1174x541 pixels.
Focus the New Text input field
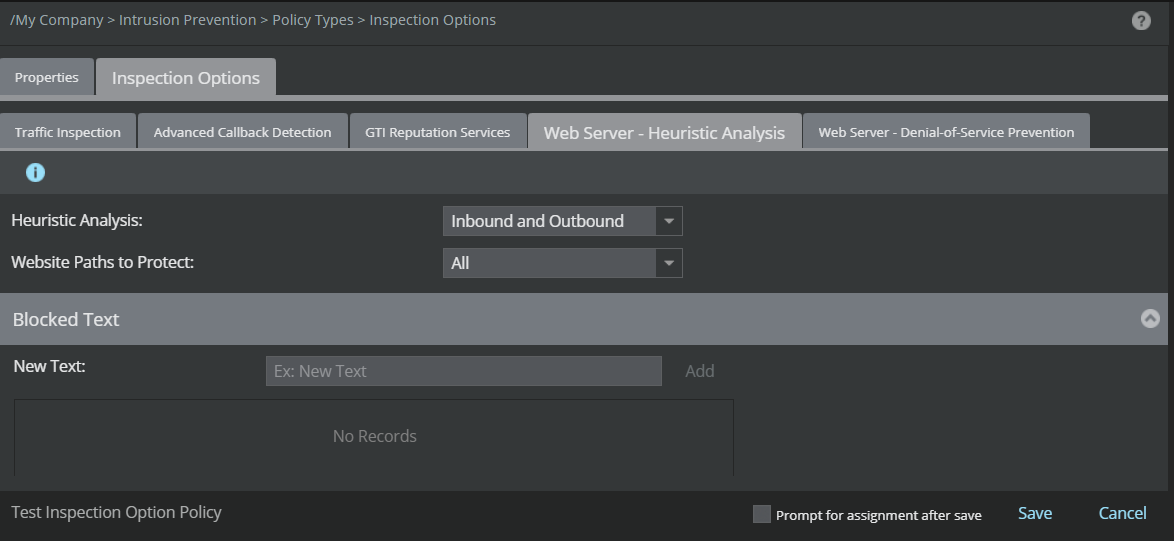coord(463,371)
